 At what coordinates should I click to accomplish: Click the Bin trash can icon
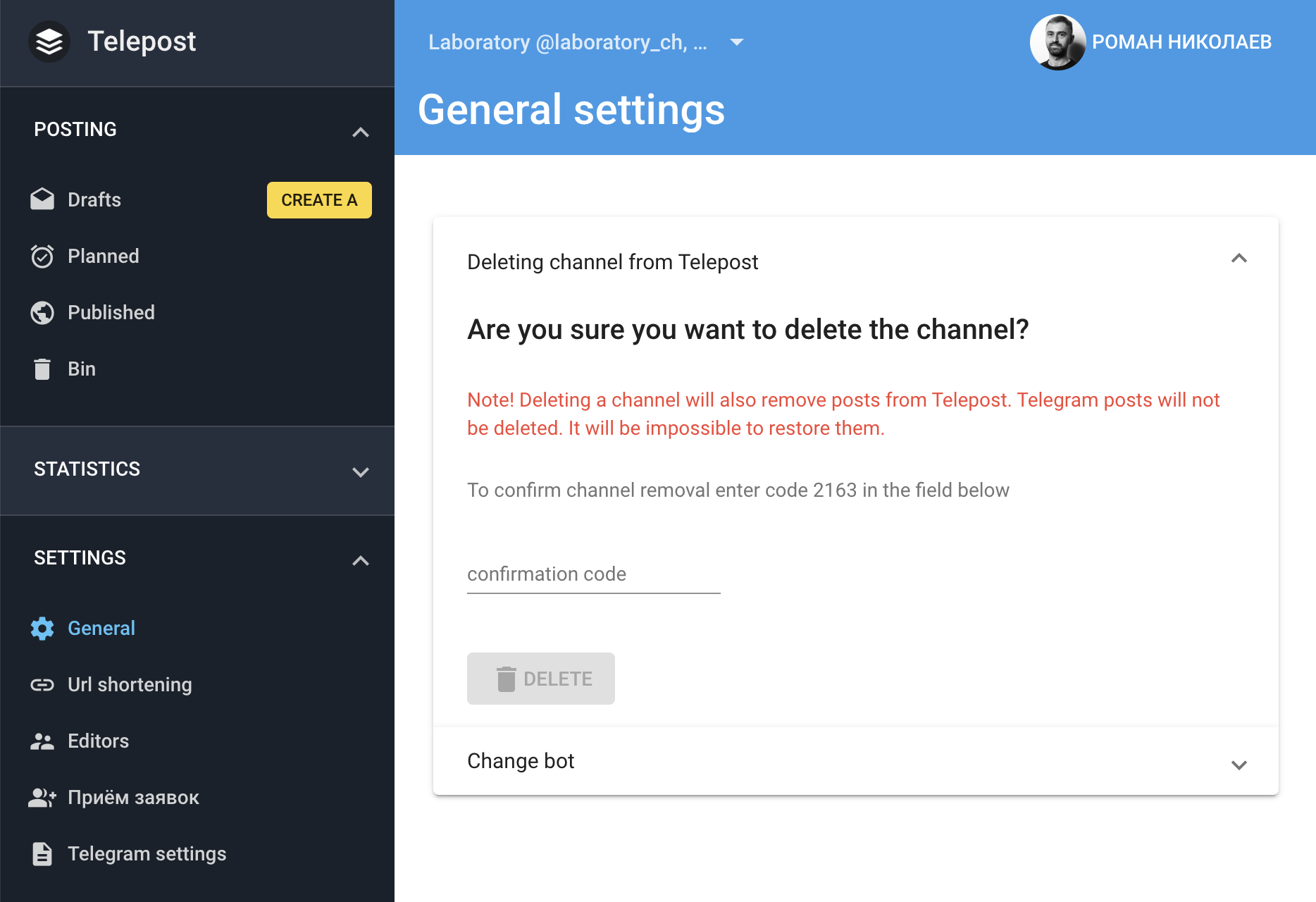[42, 369]
